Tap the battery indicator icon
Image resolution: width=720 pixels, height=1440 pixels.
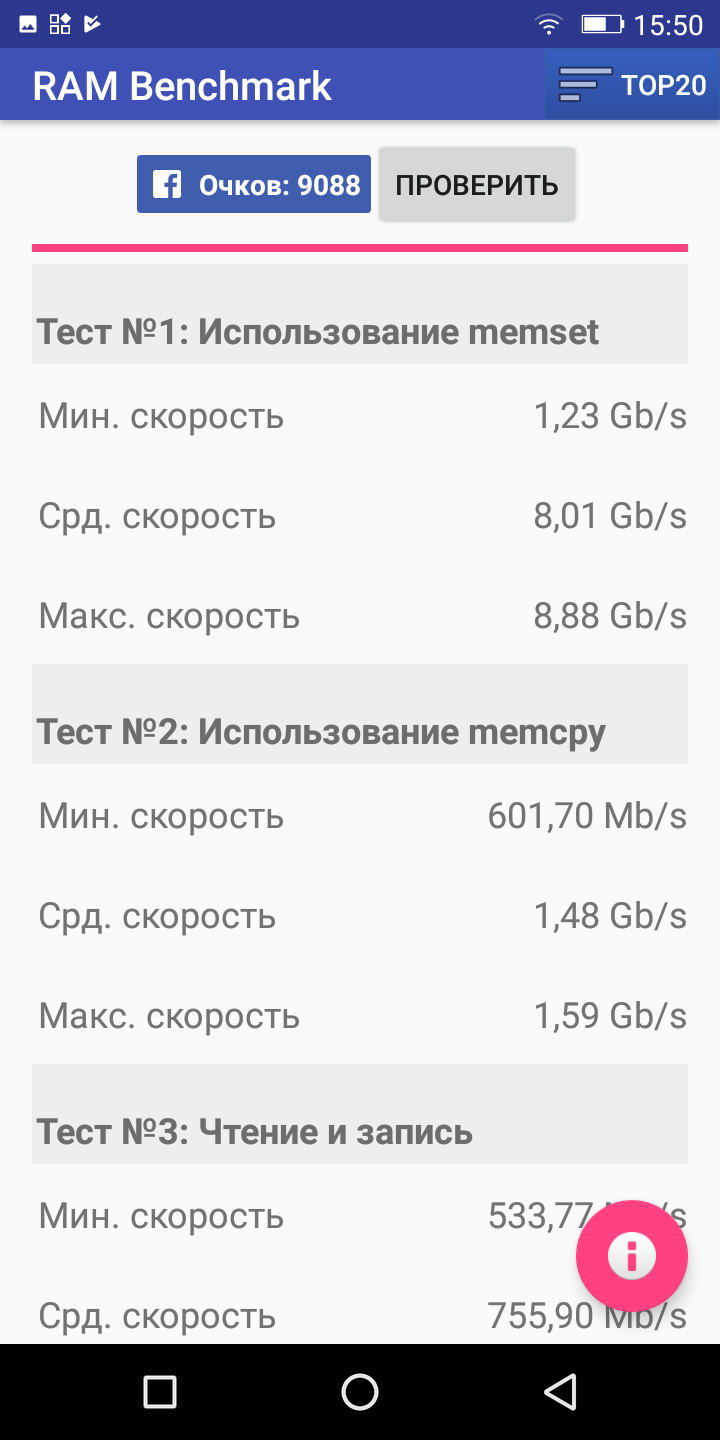[602, 24]
